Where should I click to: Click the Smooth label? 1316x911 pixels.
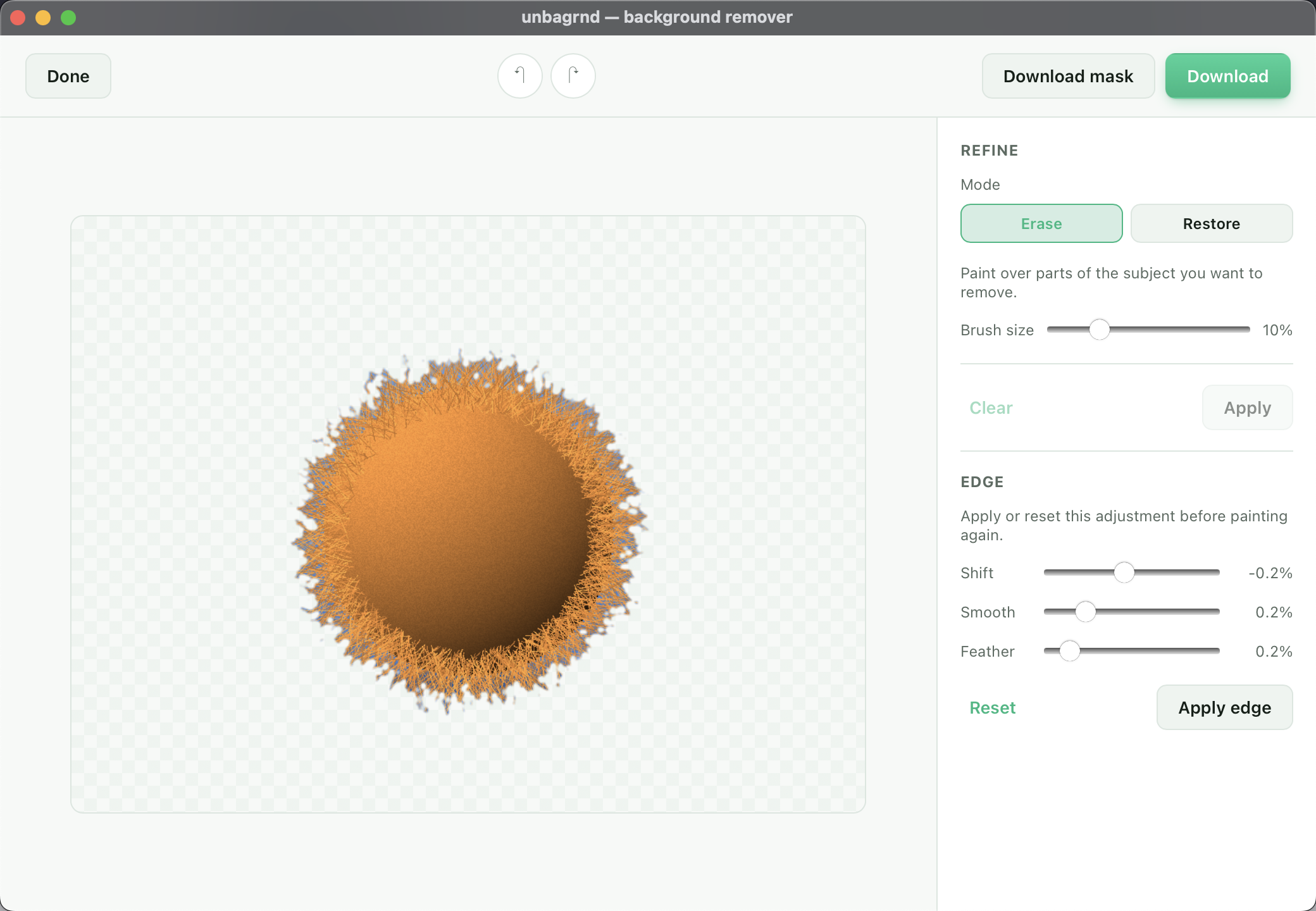pos(988,612)
